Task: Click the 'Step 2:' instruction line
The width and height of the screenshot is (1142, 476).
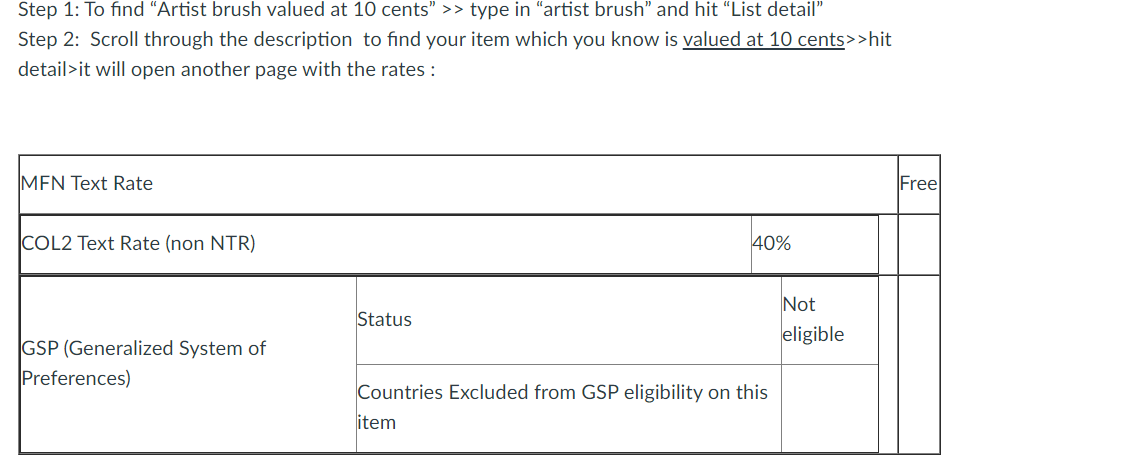Action: click(454, 39)
